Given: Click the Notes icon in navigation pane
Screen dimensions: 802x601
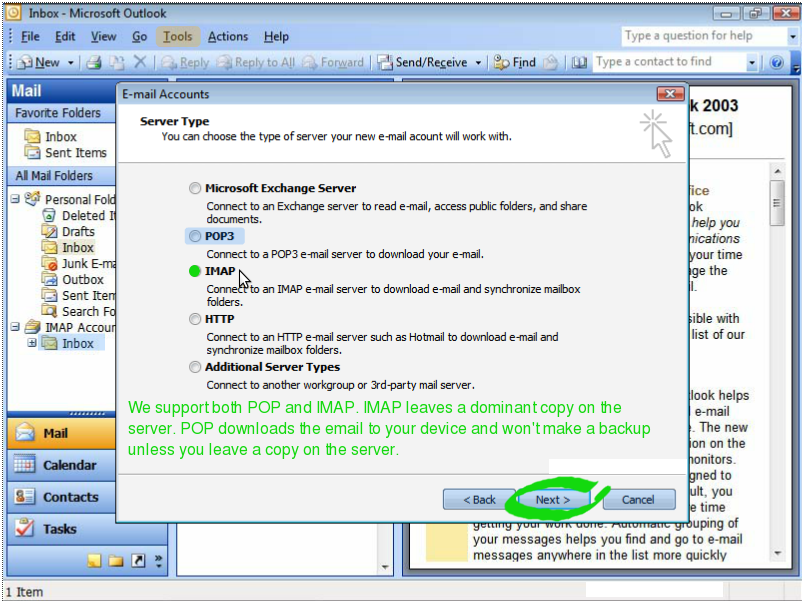Looking at the screenshot, I should click(94, 561).
